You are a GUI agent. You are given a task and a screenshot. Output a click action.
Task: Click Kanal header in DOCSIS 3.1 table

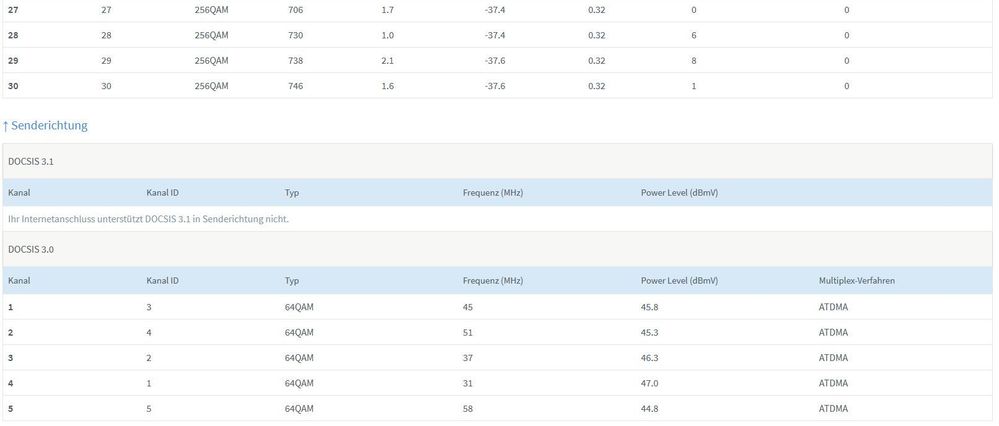[19, 193]
